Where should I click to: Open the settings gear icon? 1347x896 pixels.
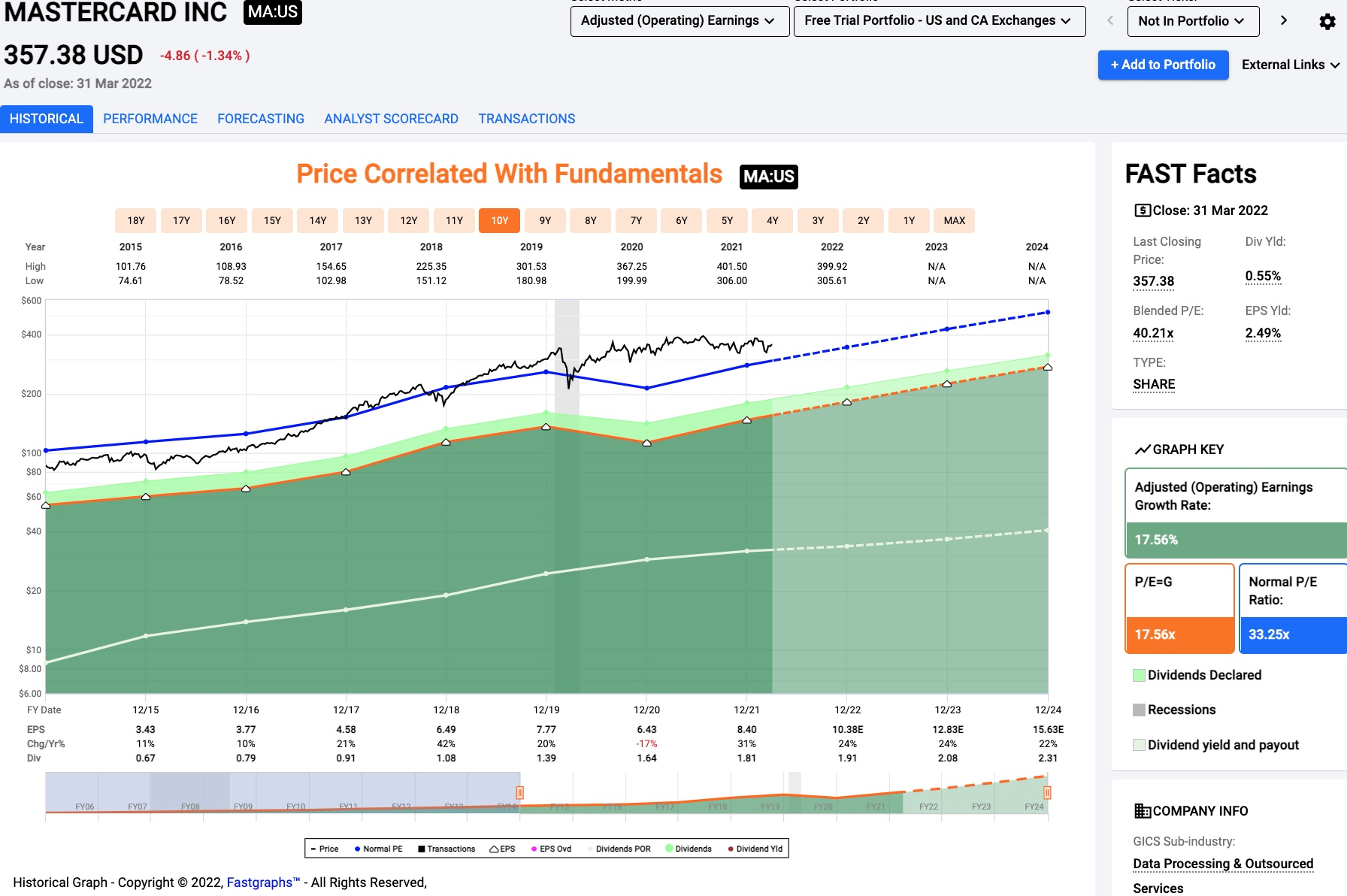(1327, 22)
